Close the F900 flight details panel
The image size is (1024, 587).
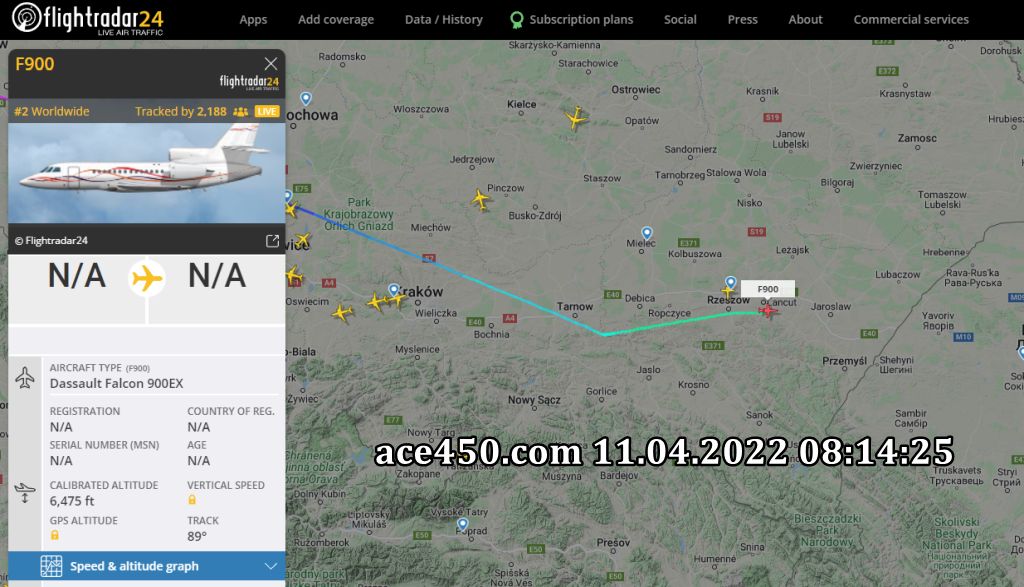point(271,63)
